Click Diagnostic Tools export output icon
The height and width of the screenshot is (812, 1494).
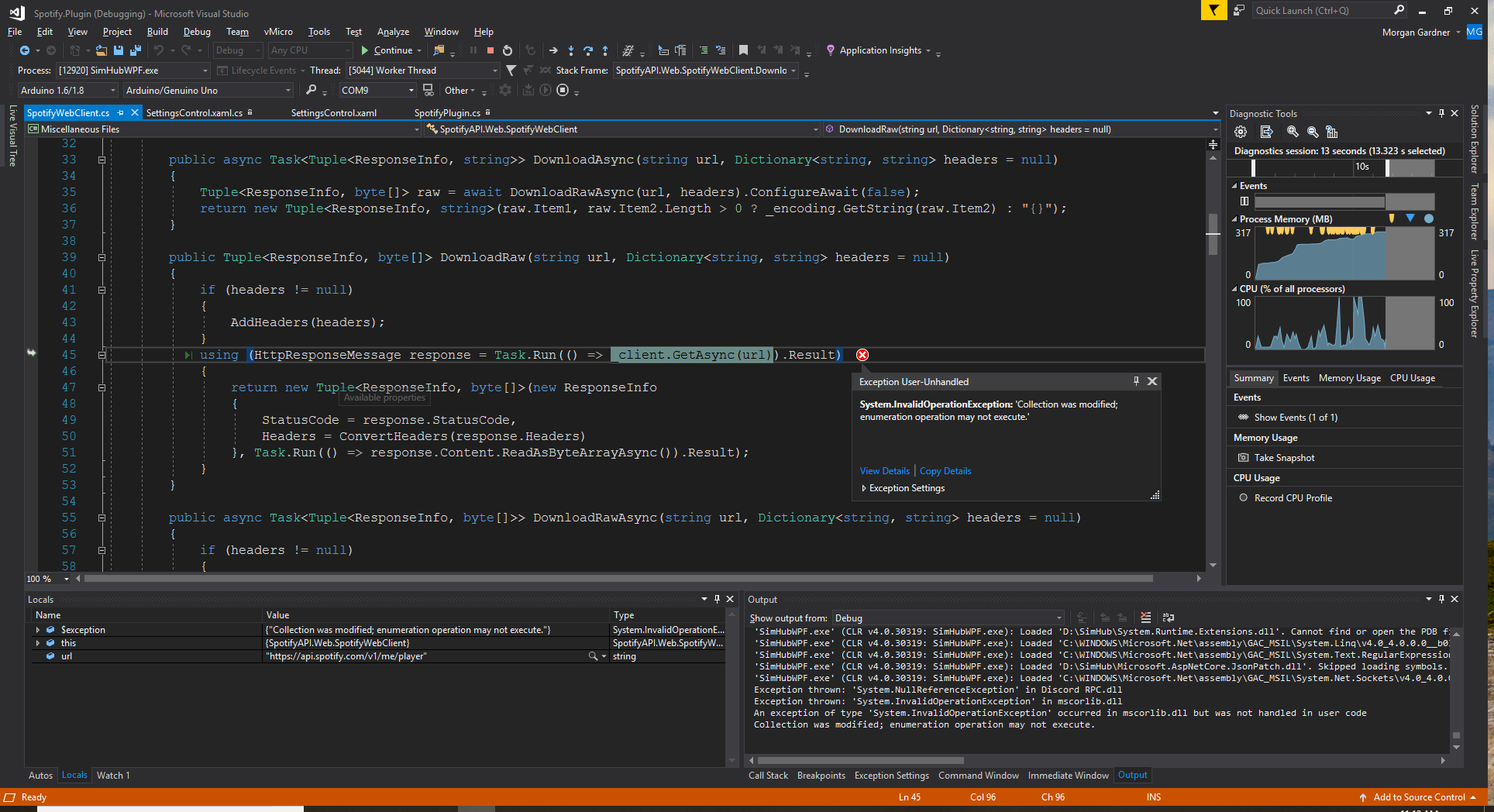tap(1267, 132)
